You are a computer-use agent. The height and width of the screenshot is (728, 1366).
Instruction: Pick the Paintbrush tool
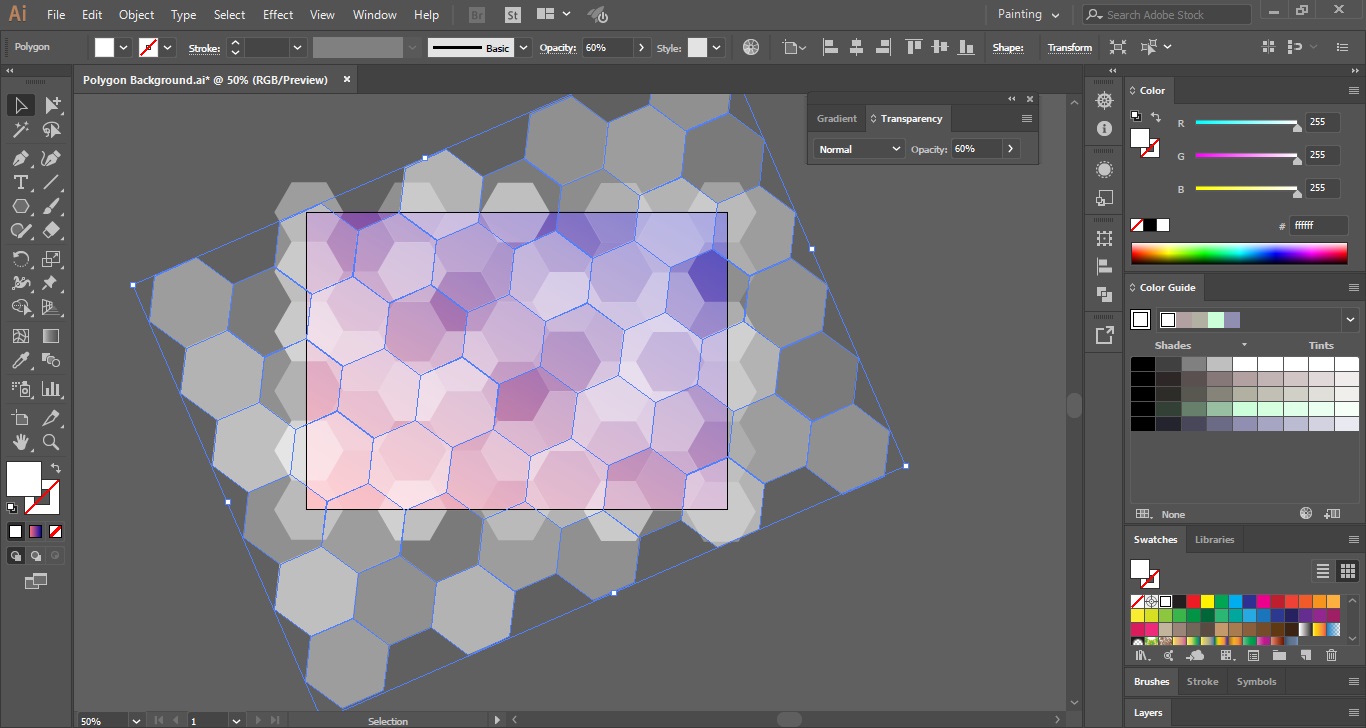pyautogui.click(x=50, y=207)
